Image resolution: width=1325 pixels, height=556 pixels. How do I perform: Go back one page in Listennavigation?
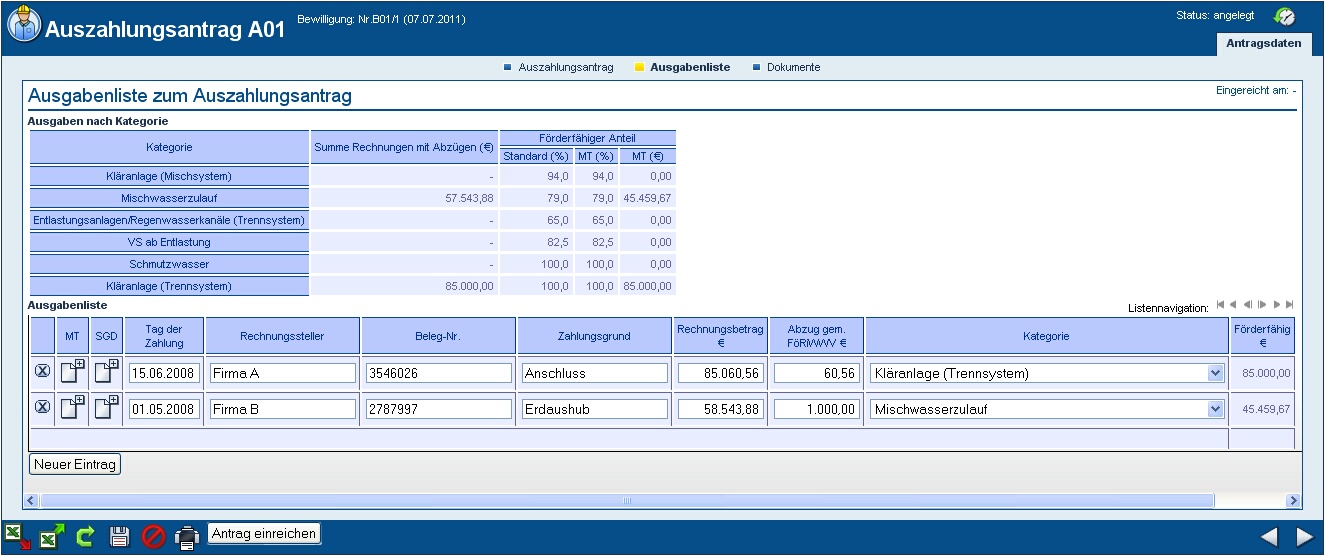(1234, 305)
